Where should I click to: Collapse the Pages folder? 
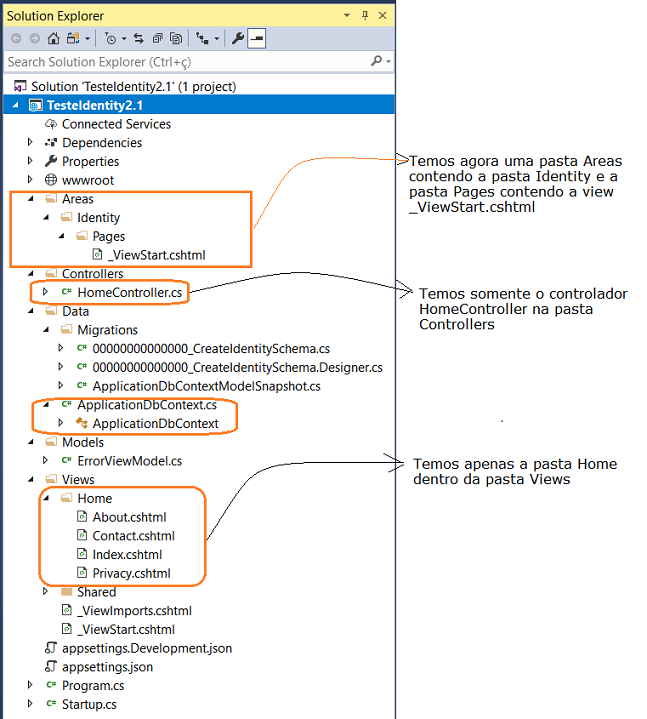tap(61, 236)
